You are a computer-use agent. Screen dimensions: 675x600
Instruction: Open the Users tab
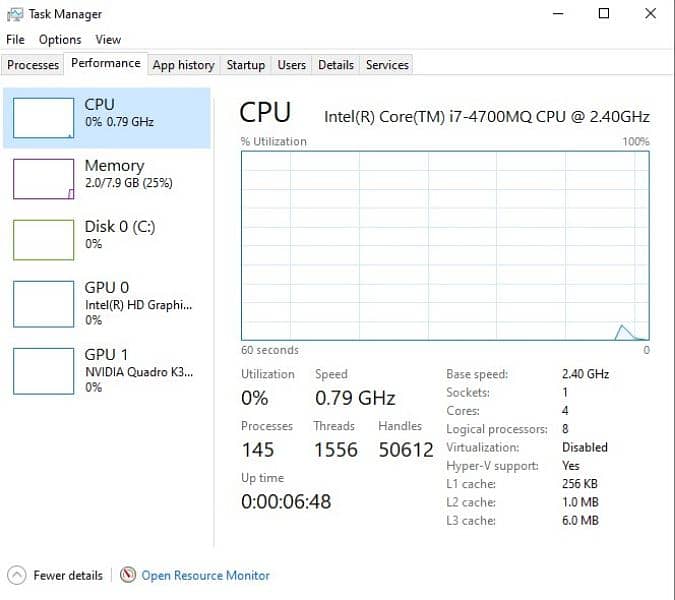(x=291, y=65)
